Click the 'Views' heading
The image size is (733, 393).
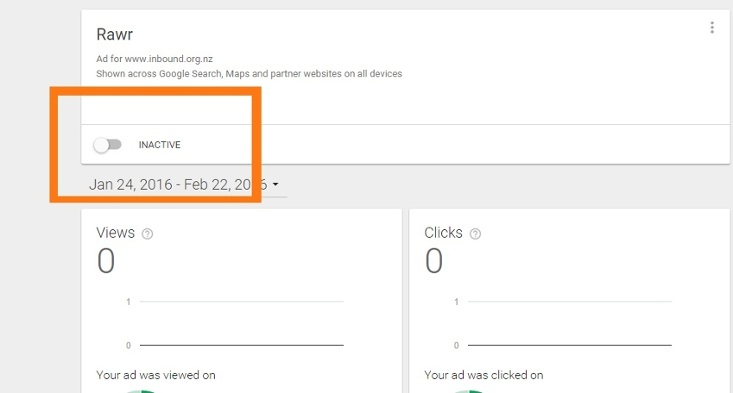tap(115, 232)
